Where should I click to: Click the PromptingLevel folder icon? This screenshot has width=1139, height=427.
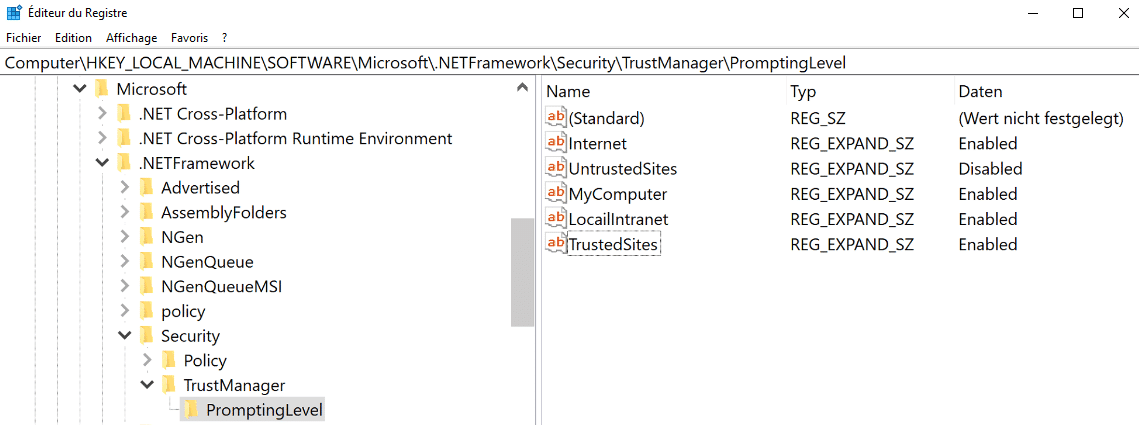[x=191, y=410]
